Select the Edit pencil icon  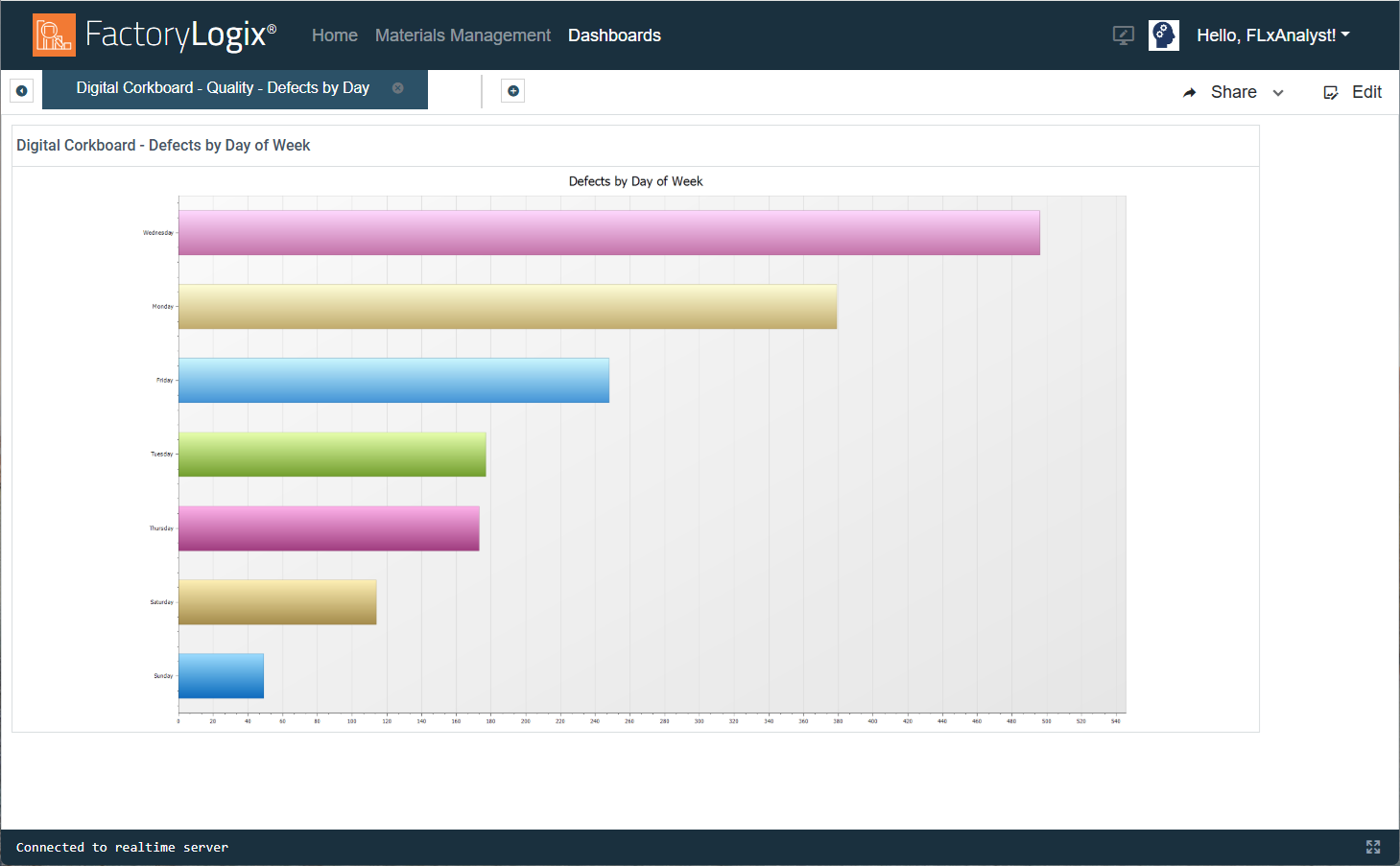point(1331,91)
